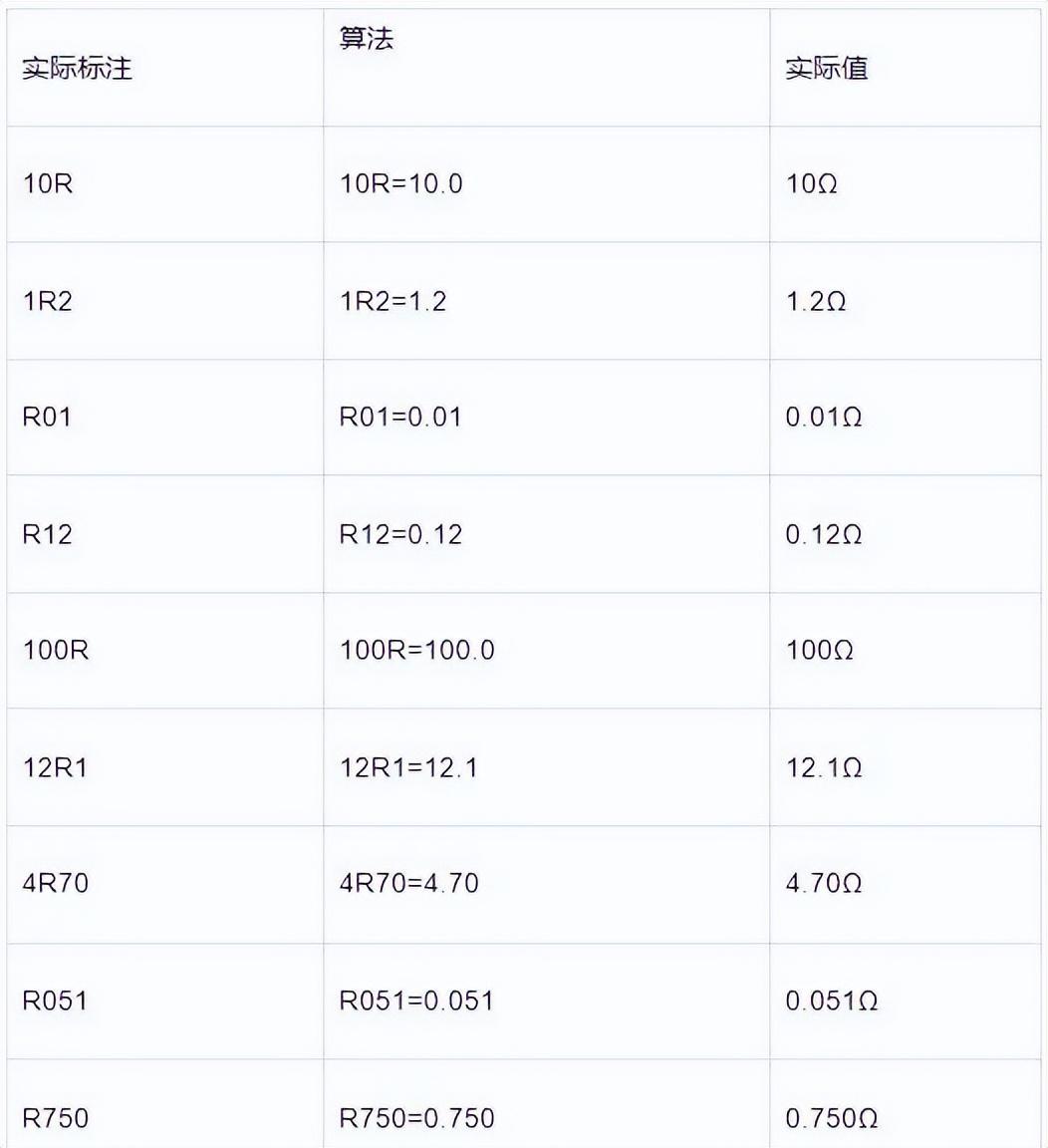Screen dimensions: 1048x1148
Task: Click the R051=0.051 formula cell
Action: click(x=416, y=1001)
